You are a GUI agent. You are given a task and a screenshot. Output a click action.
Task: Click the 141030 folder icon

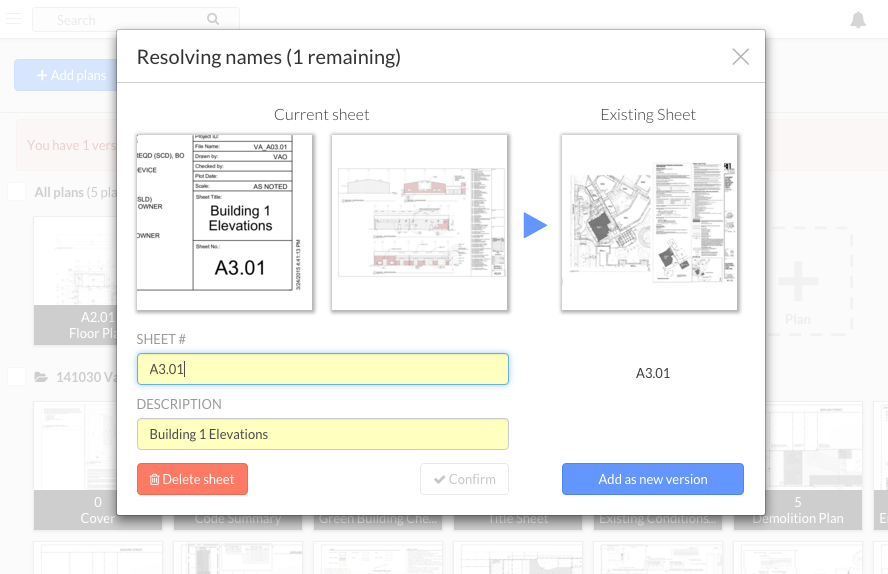(x=41, y=377)
